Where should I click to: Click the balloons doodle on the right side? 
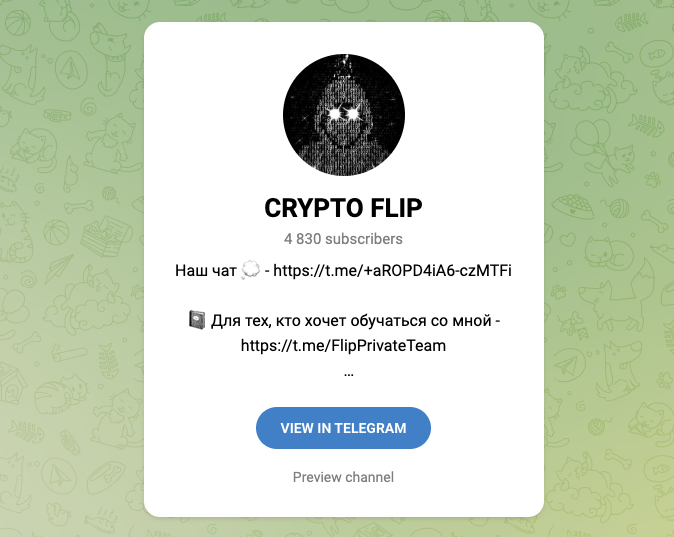[589, 134]
